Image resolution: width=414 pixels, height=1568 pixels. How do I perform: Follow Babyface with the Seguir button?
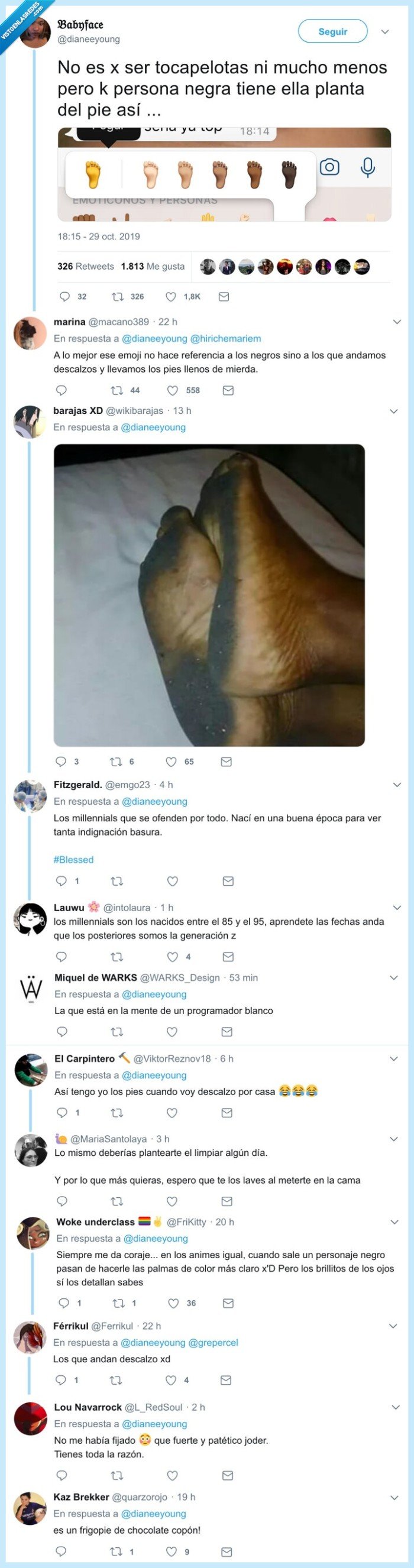click(x=332, y=31)
